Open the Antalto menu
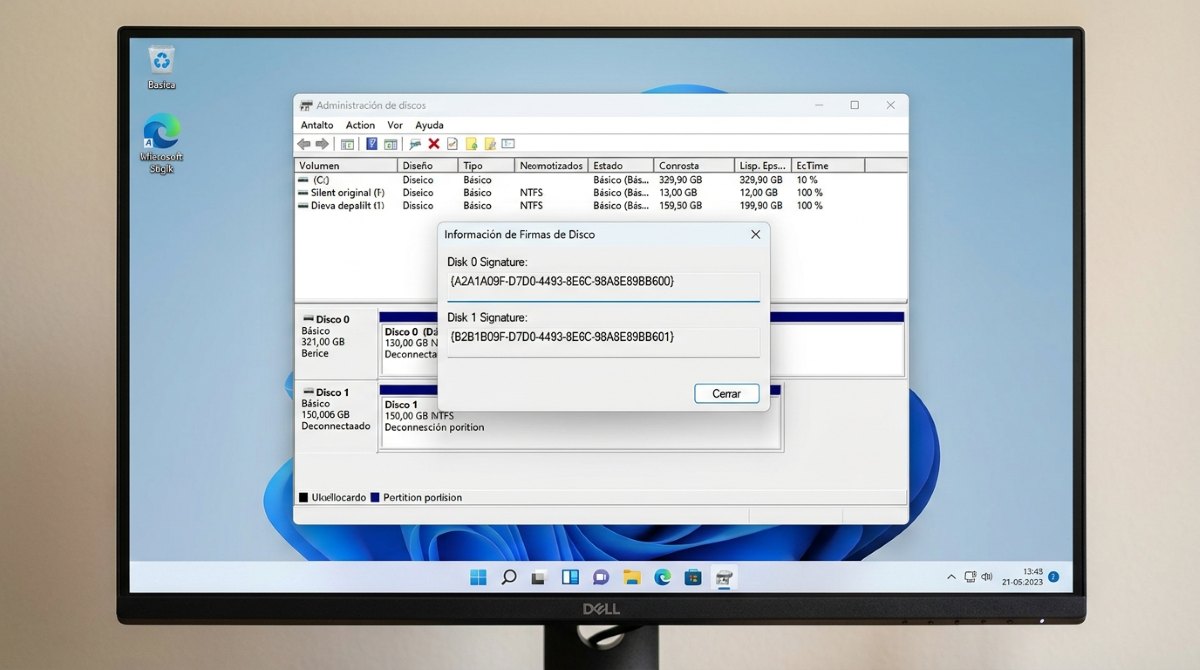The width and height of the screenshot is (1200, 670). pos(317,125)
